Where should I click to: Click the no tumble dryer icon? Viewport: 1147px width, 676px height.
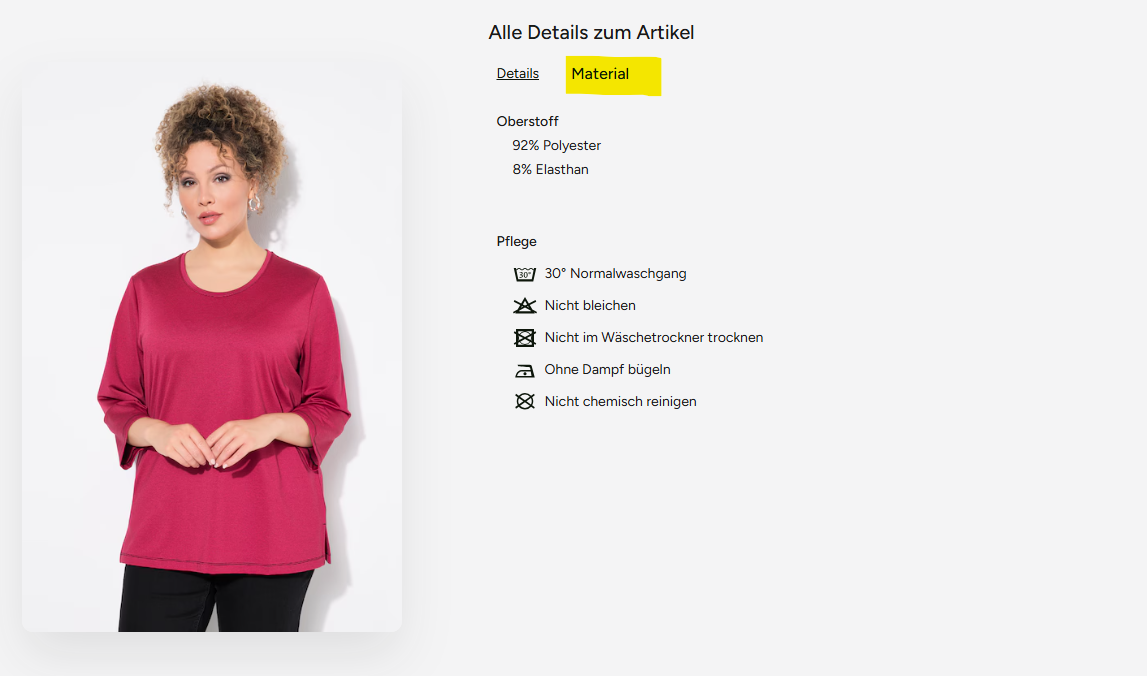point(525,338)
